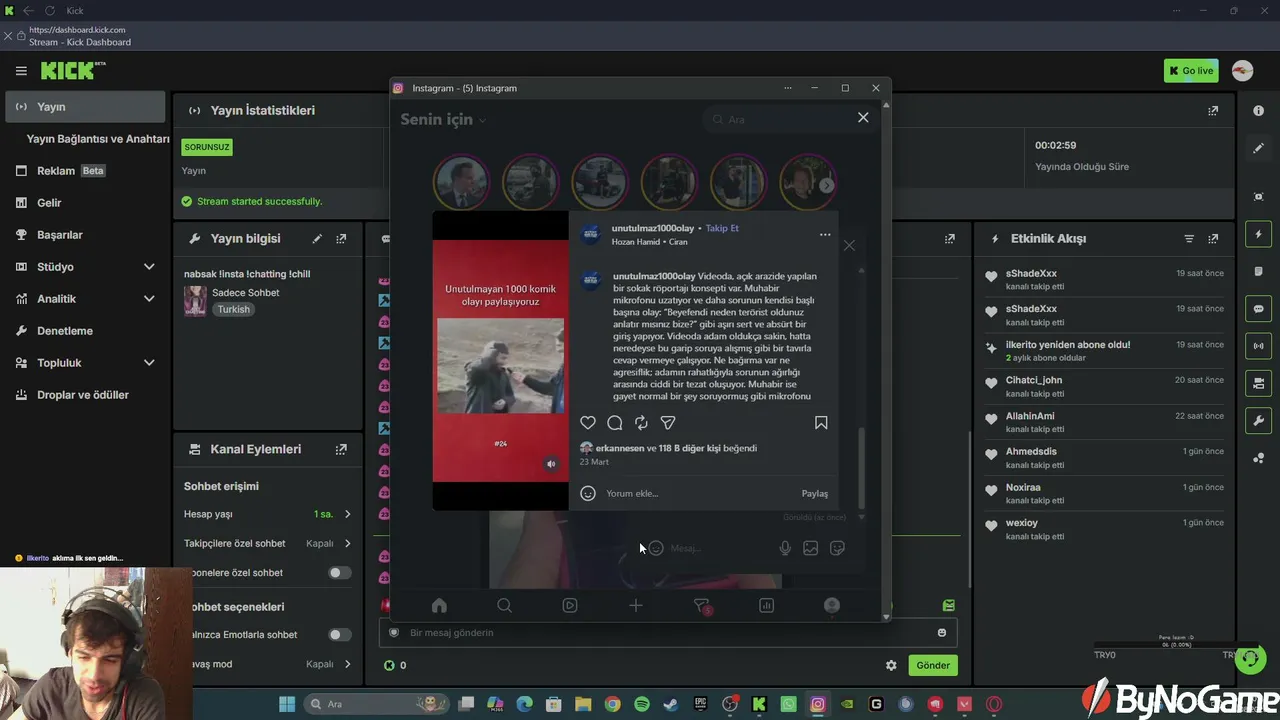Like the Instagram post with the heart icon
This screenshot has width=1280, height=720.
click(x=588, y=423)
